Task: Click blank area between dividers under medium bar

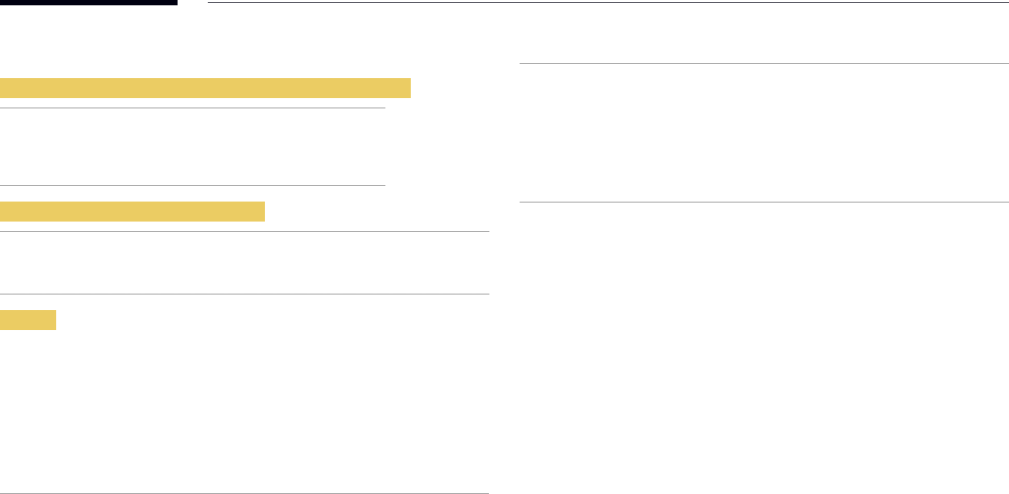Action: [245, 262]
